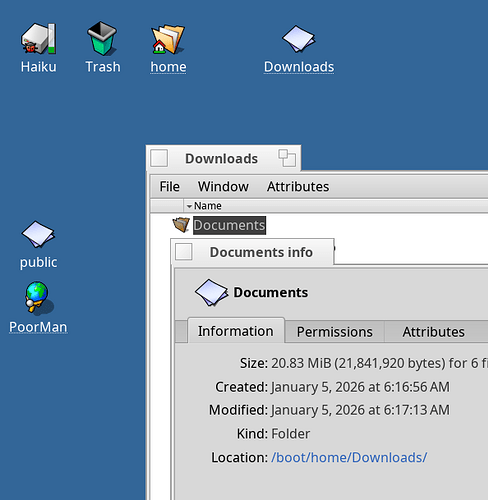Open the /boot/home/Downloads/ location link
The width and height of the screenshot is (488, 500).
coord(349,457)
